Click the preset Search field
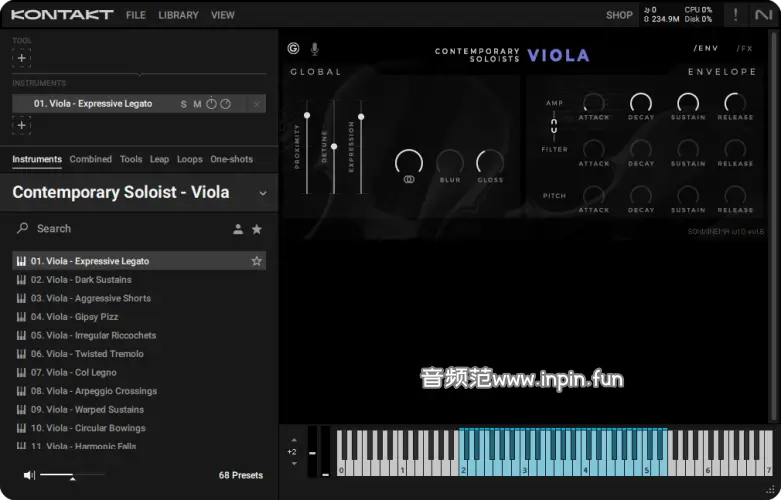 (x=120, y=229)
